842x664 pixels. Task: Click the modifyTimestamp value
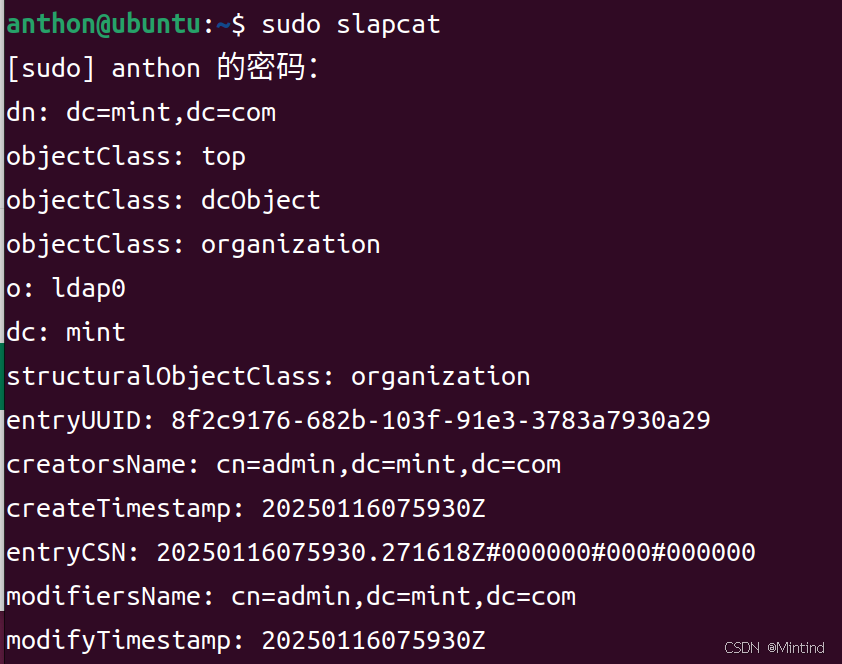(x=373, y=641)
